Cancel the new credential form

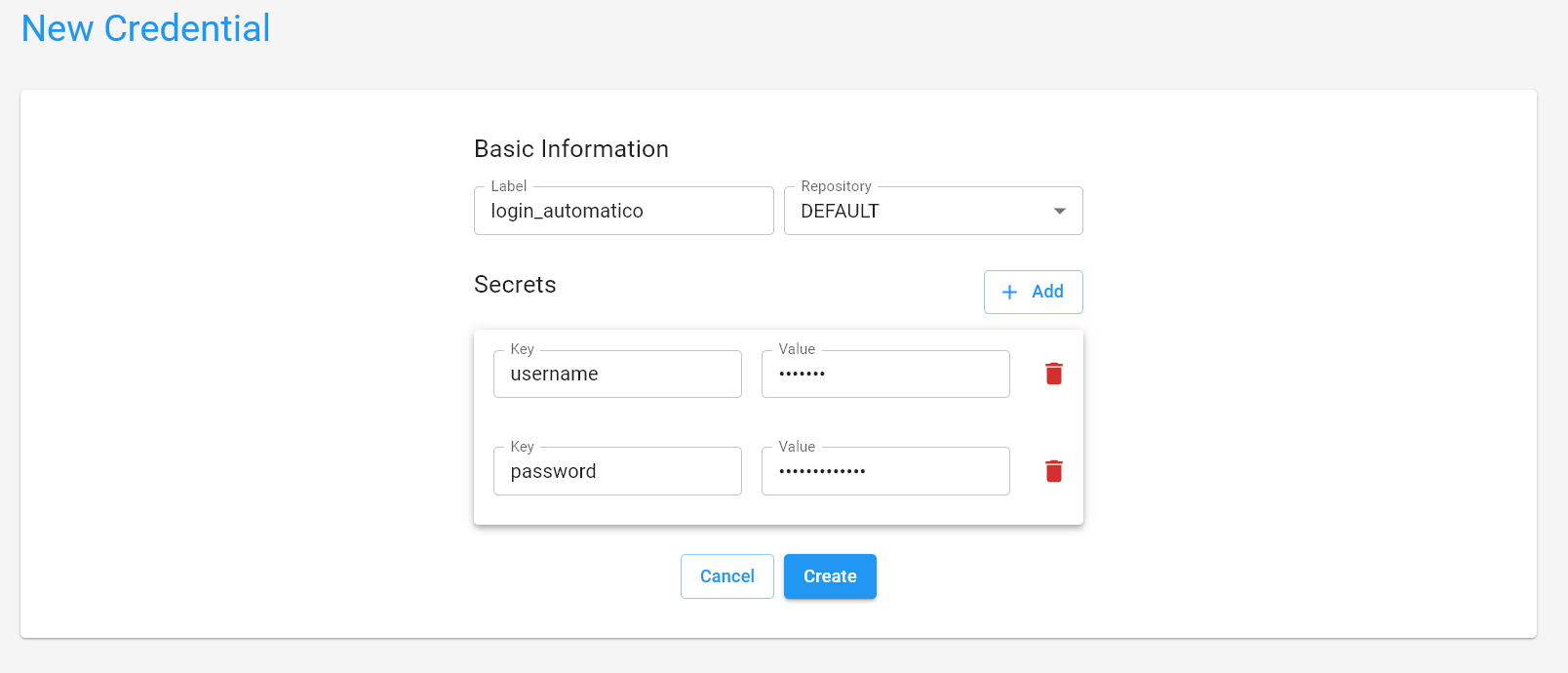point(726,576)
